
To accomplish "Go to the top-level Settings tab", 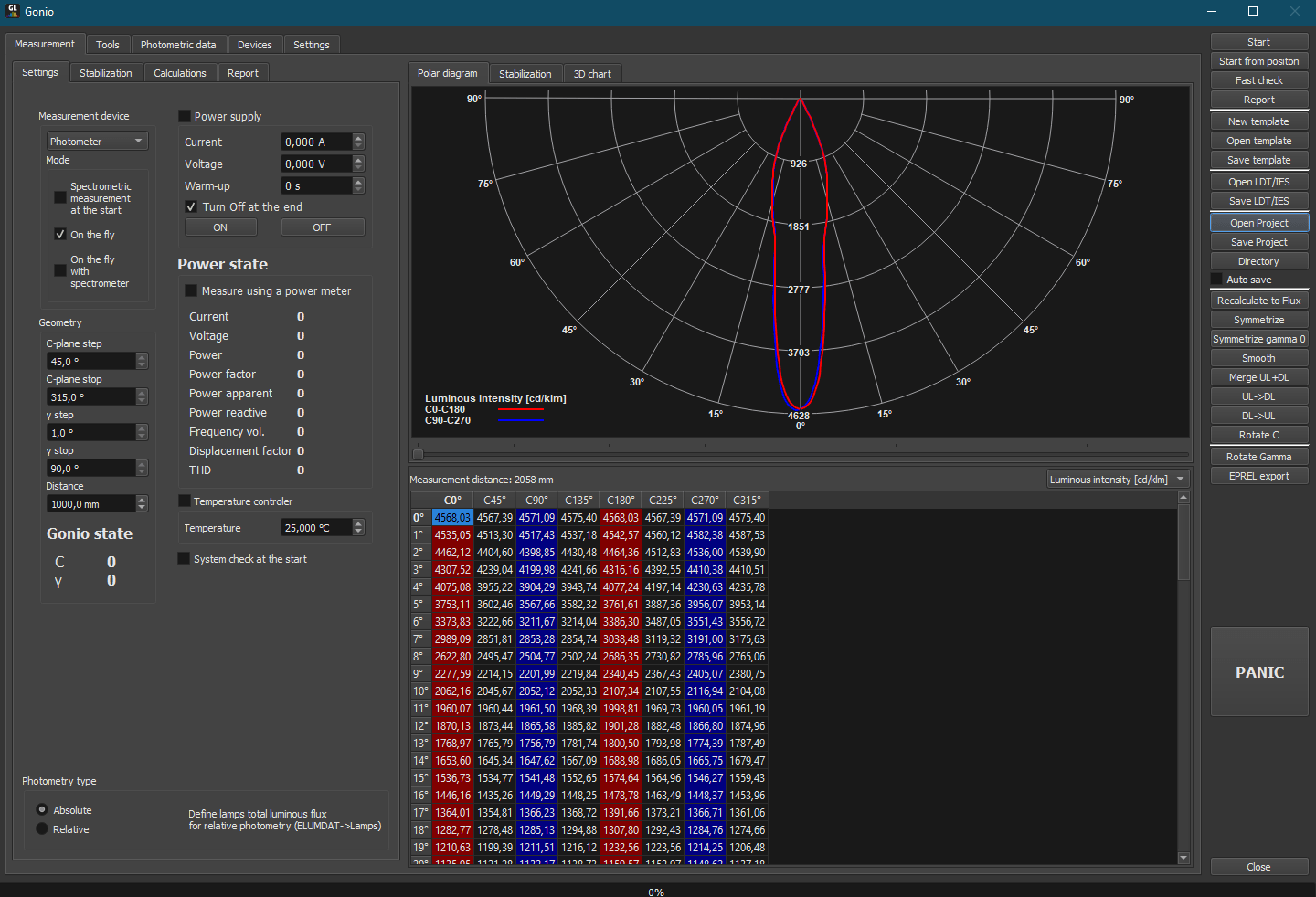I will click(312, 45).
